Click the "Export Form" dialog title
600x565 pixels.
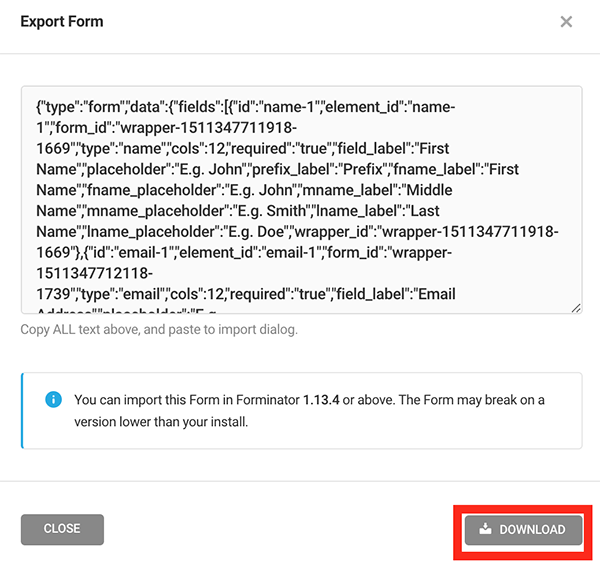(62, 21)
